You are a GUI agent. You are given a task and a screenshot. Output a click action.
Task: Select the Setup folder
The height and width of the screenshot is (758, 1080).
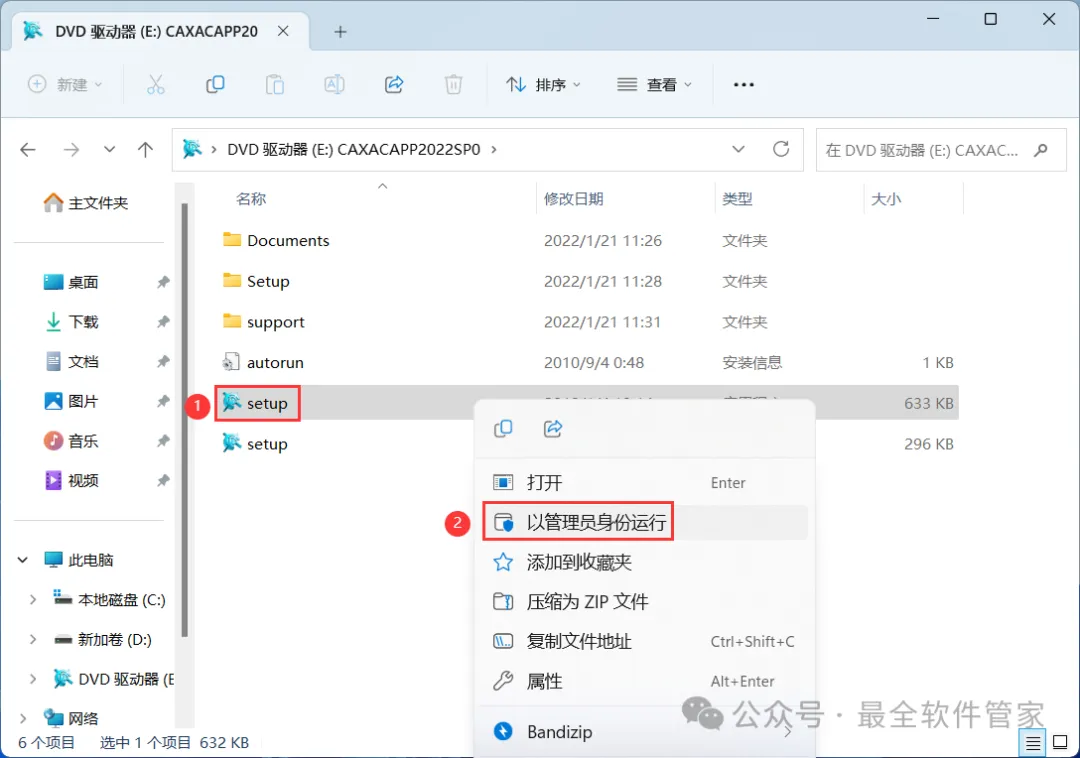(256, 281)
